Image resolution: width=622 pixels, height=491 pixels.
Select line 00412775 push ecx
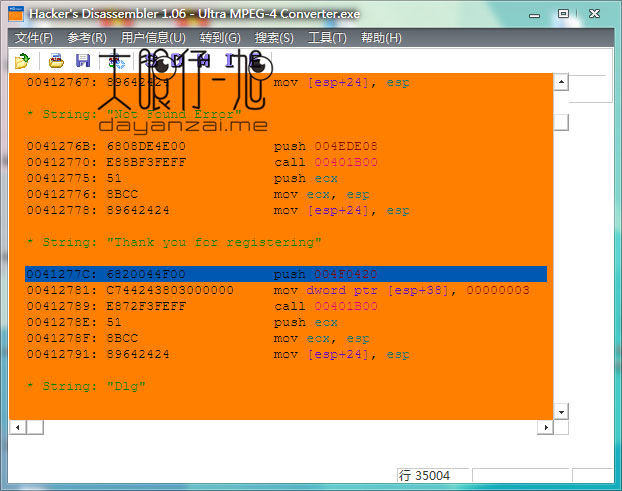(x=182, y=178)
